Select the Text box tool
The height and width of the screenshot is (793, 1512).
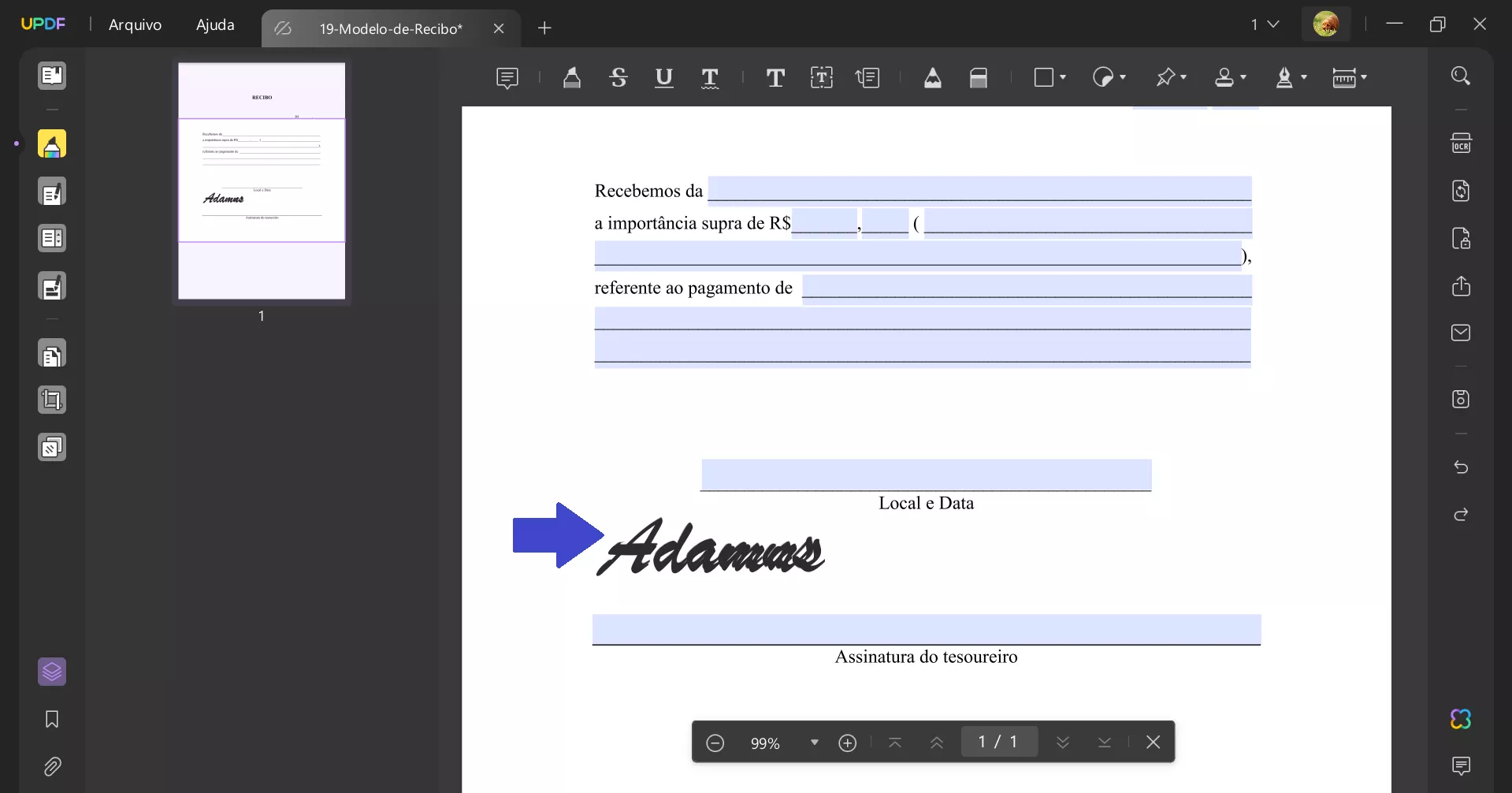(x=822, y=77)
